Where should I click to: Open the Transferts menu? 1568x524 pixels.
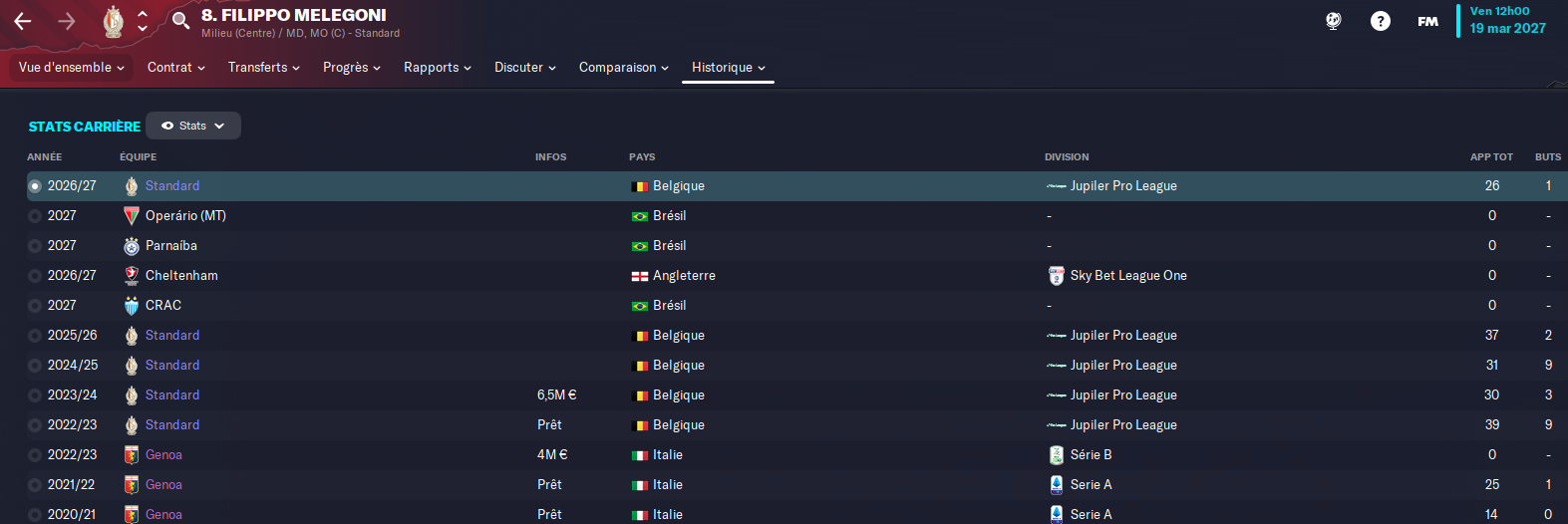click(x=263, y=68)
